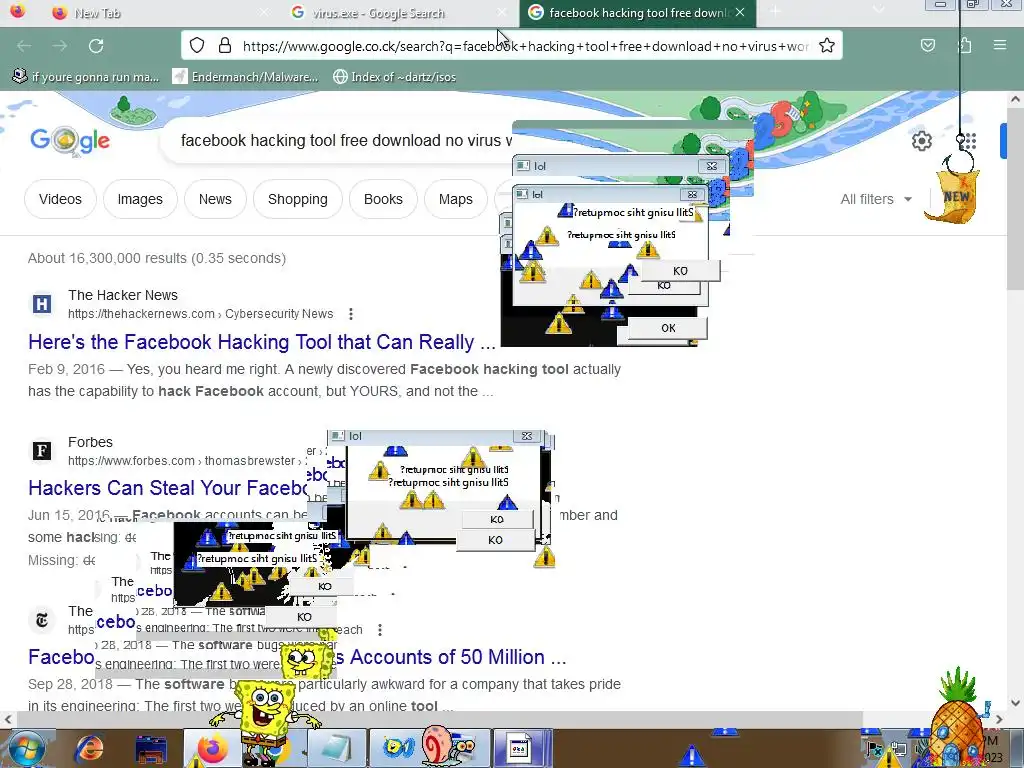Open the Firefox extensions icon
The image size is (1024, 768).
(964, 45)
